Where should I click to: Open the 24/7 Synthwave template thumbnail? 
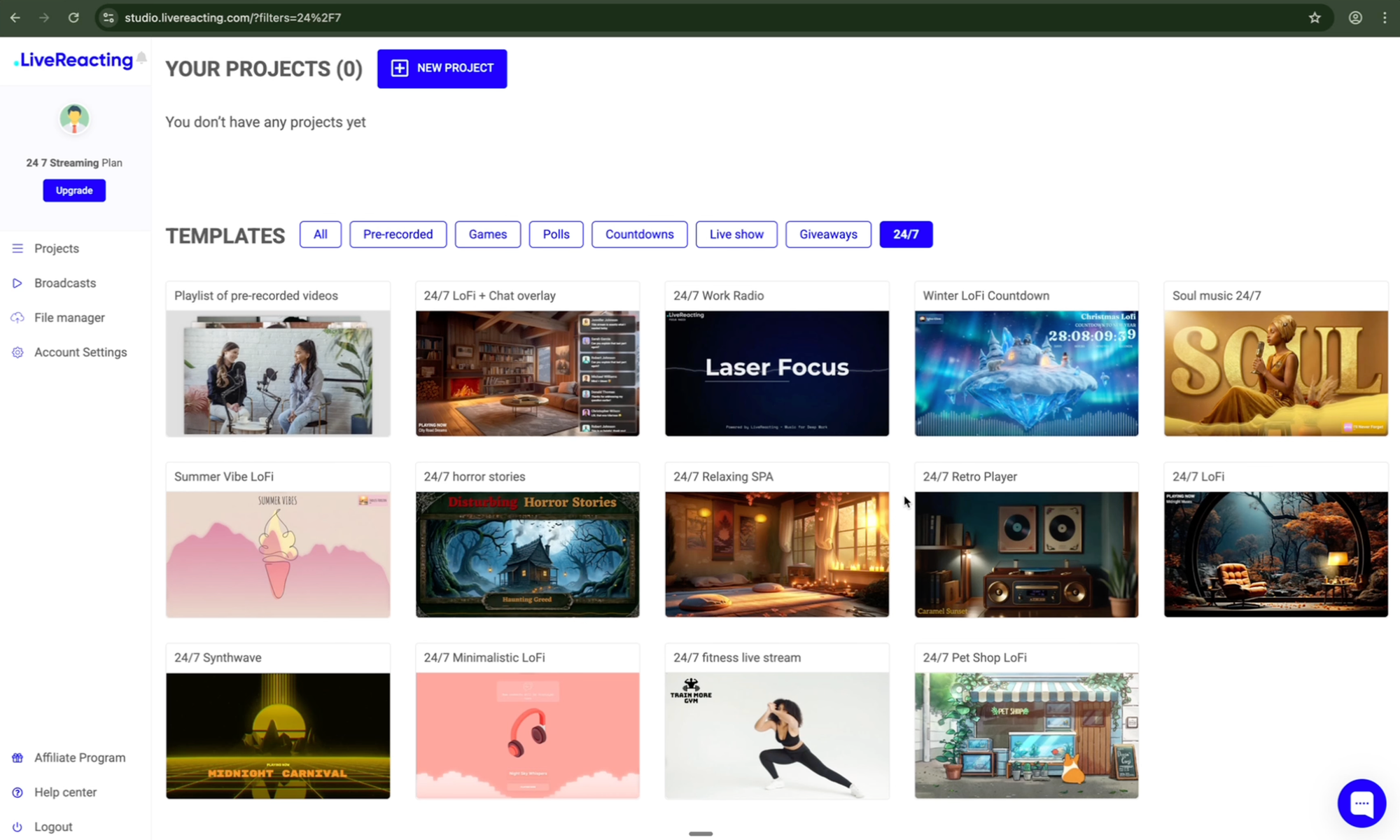pos(278,735)
